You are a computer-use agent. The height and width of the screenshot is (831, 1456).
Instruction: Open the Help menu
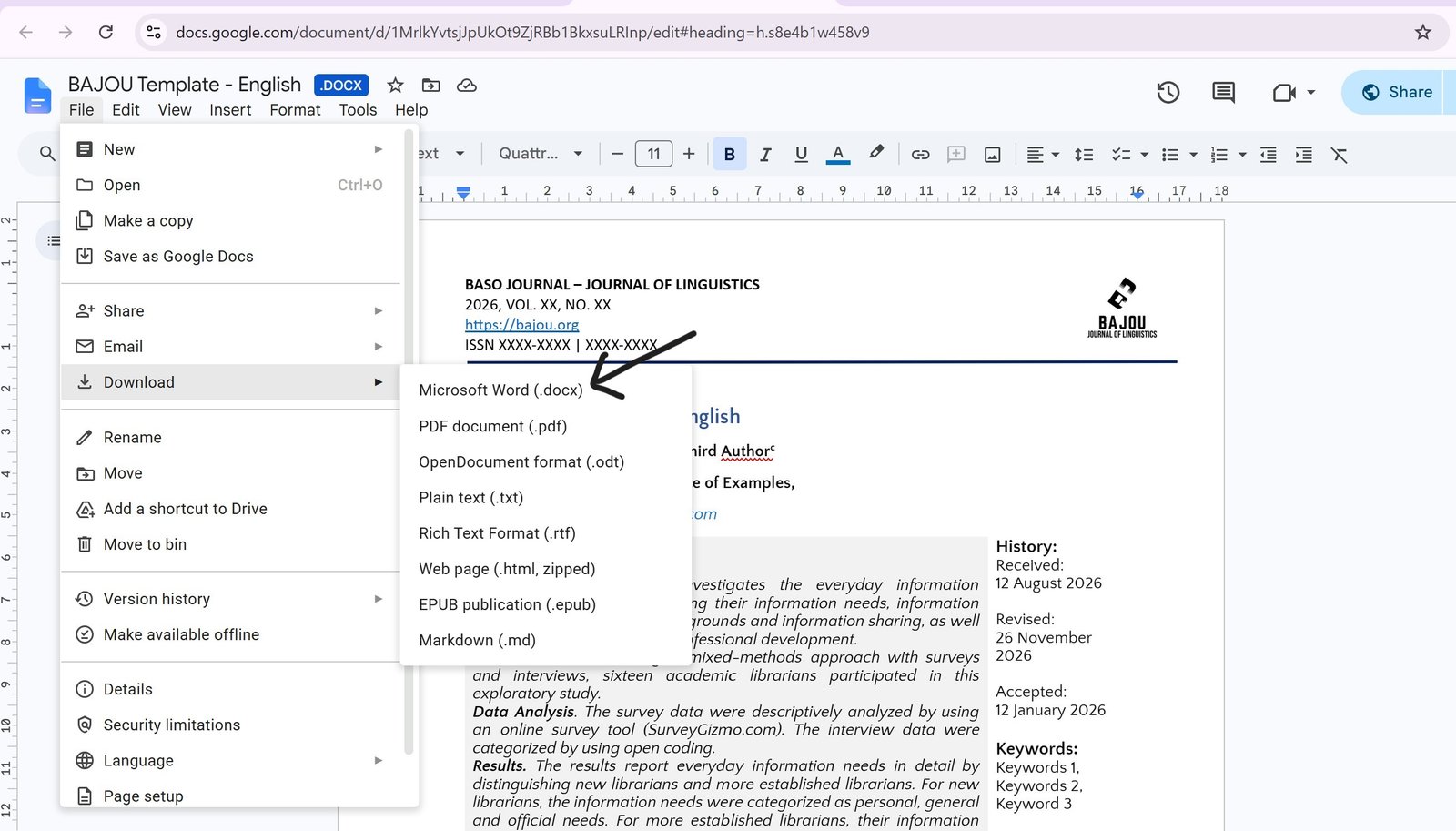[x=411, y=110]
